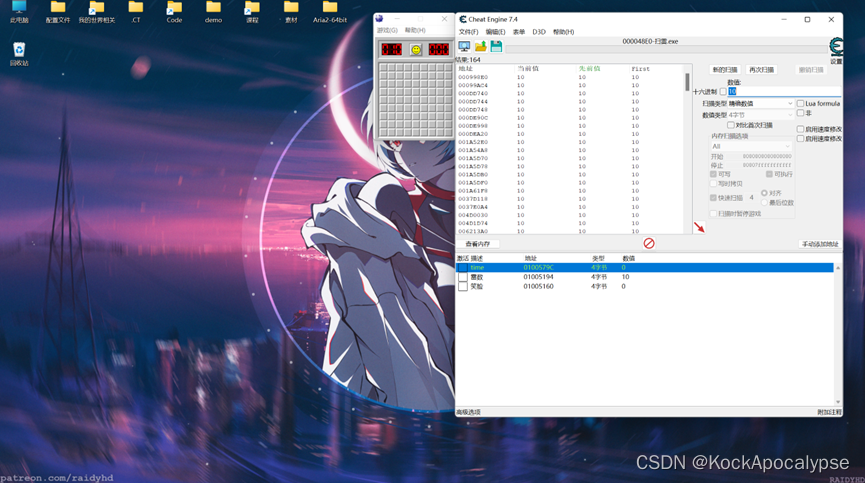Viewport: 865px width, 483px height.
Task: Open the 表单 menu
Action: pyautogui.click(x=519, y=32)
